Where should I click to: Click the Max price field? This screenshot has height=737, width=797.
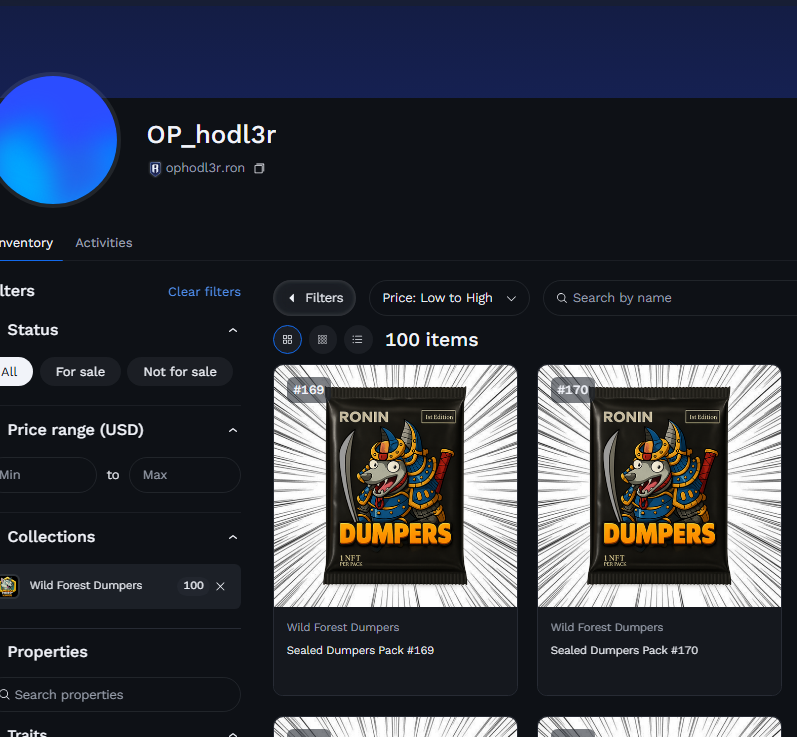pos(185,475)
